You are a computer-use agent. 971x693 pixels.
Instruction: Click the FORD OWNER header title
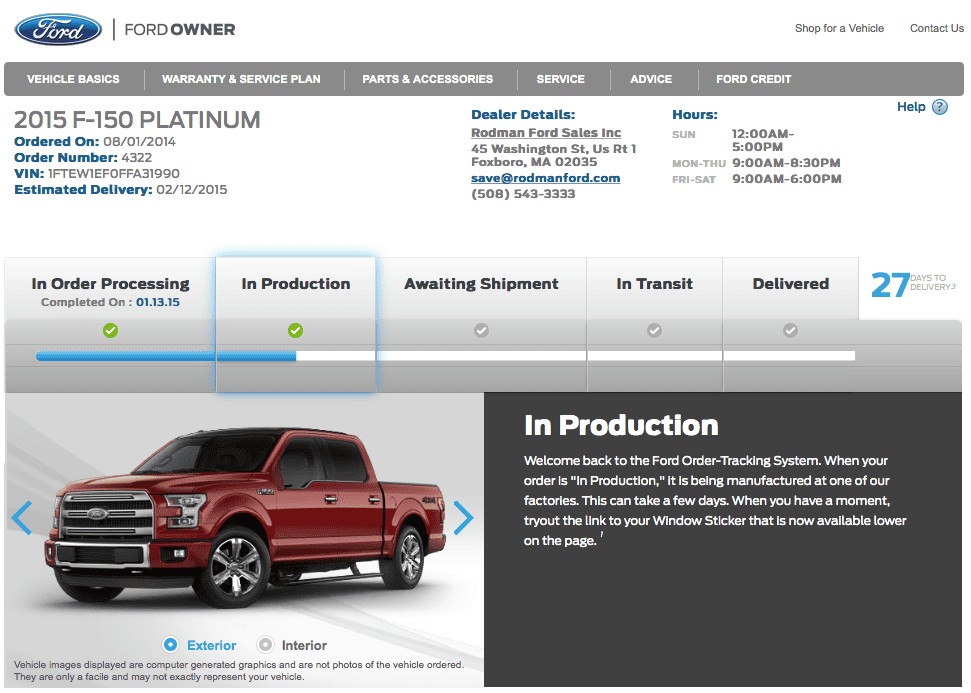[x=180, y=30]
